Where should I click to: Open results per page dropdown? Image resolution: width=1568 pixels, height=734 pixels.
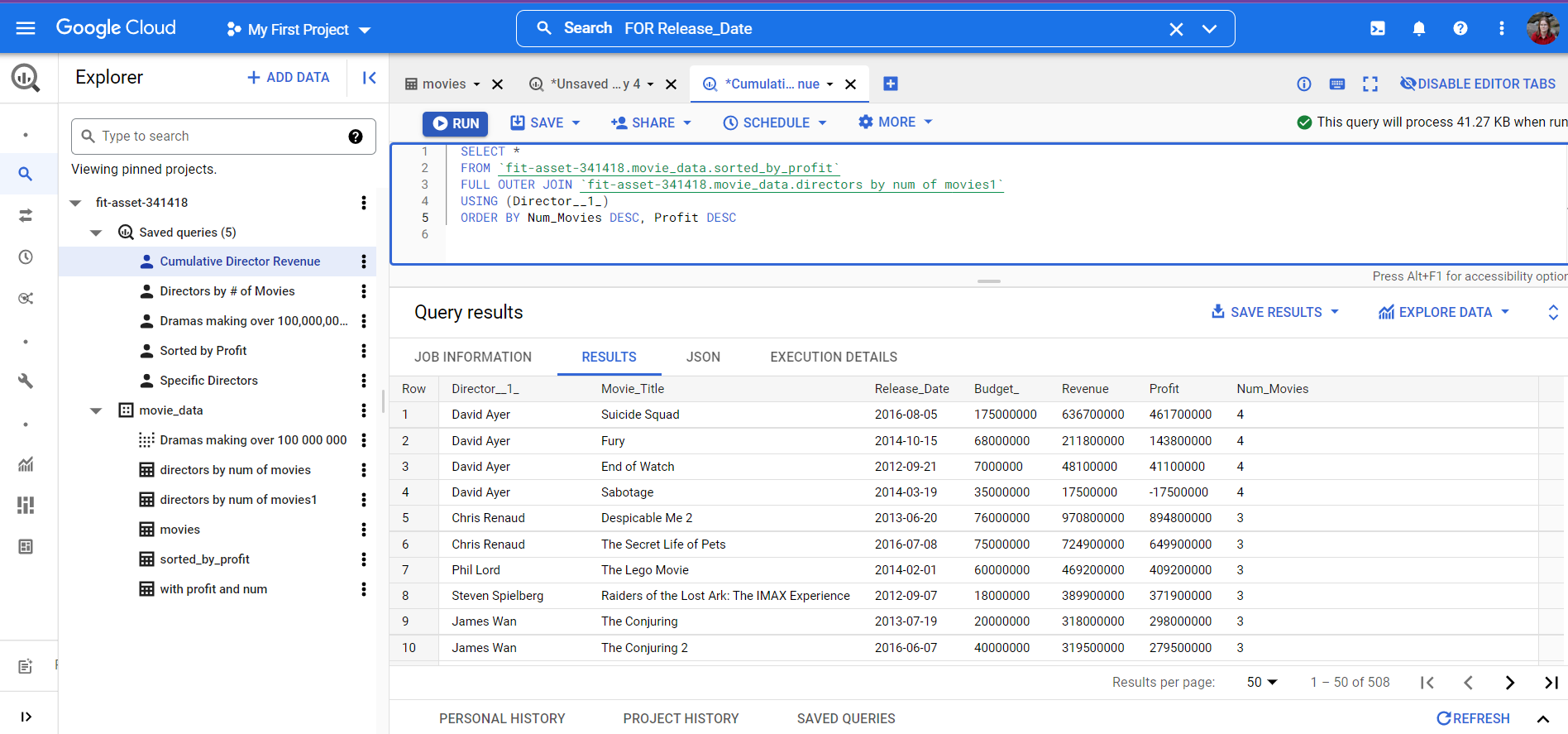pos(1262,683)
